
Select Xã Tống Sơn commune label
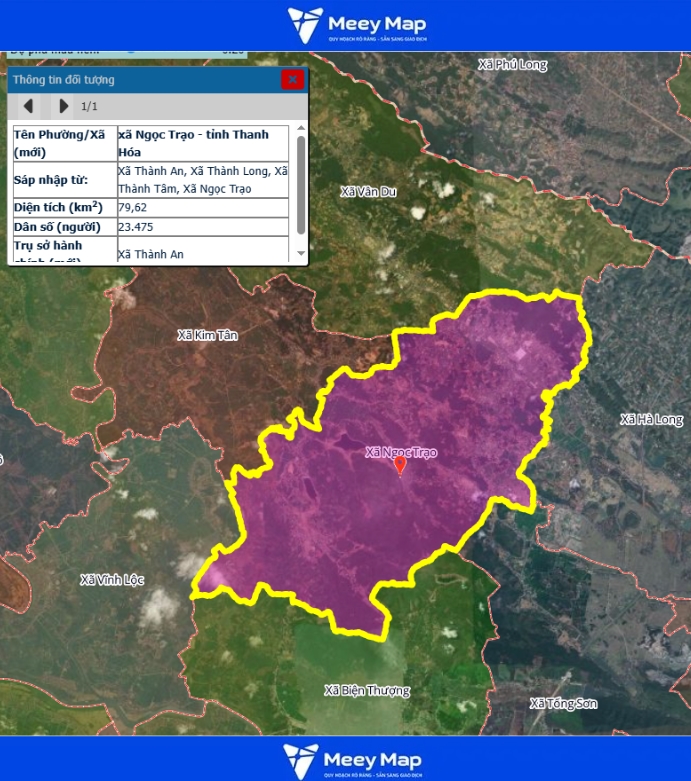pyautogui.click(x=563, y=704)
